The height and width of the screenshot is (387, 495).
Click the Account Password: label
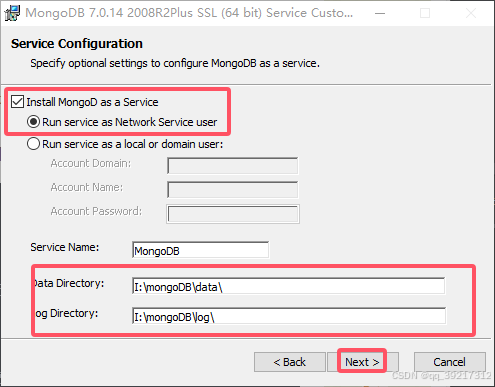pos(96,211)
